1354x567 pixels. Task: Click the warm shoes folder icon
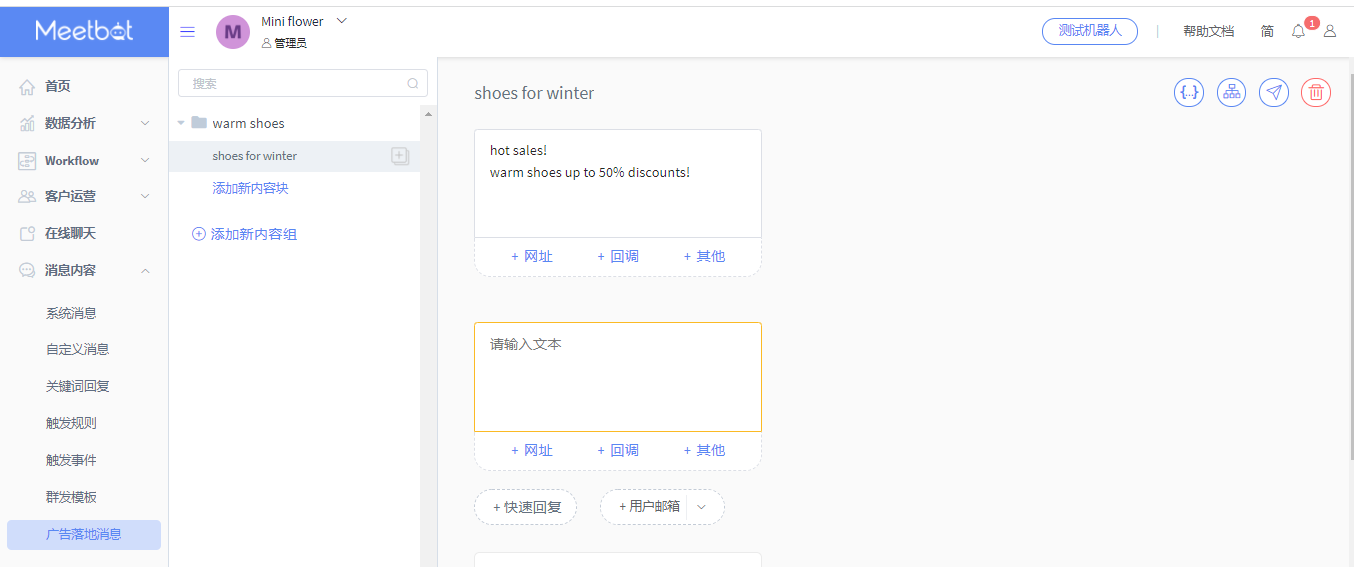[x=199, y=123]
